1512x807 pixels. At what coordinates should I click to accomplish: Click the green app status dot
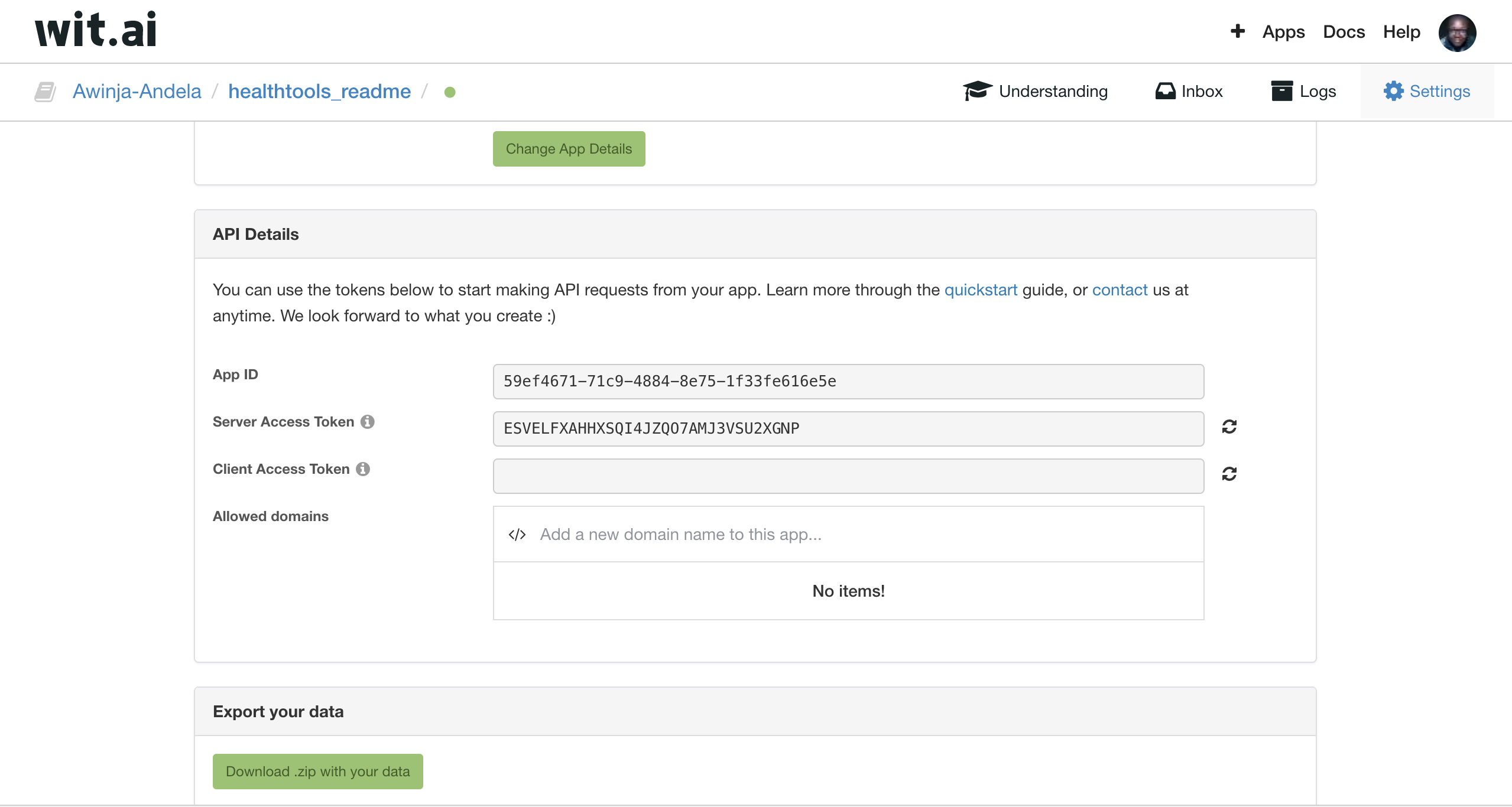pos(450,92)
